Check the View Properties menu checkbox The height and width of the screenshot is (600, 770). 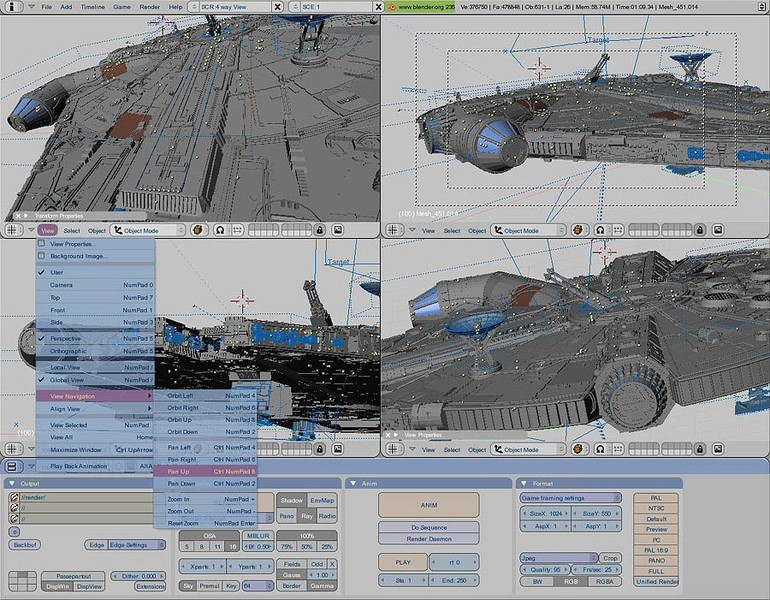42,244
